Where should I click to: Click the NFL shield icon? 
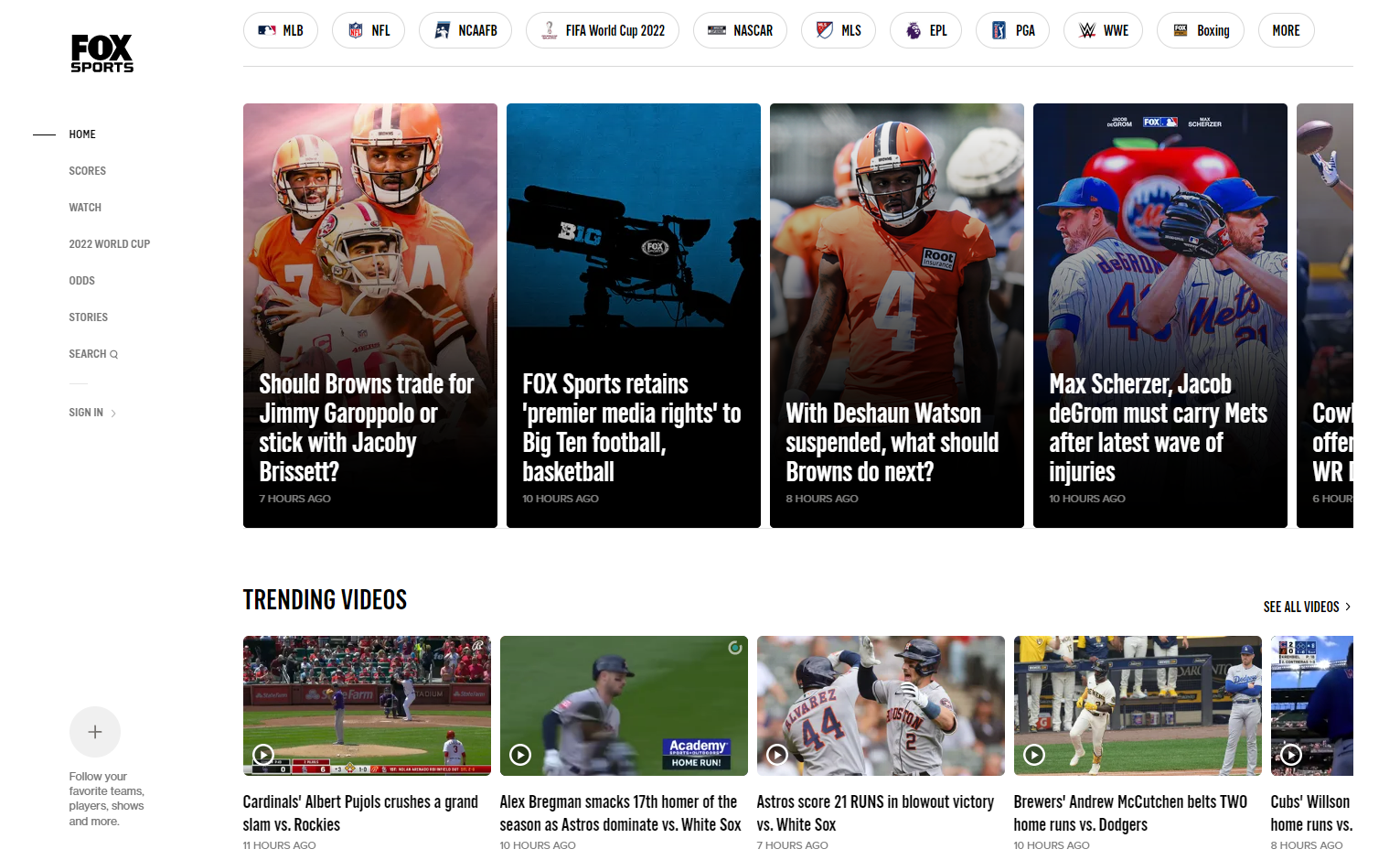[x=356, y=30]
